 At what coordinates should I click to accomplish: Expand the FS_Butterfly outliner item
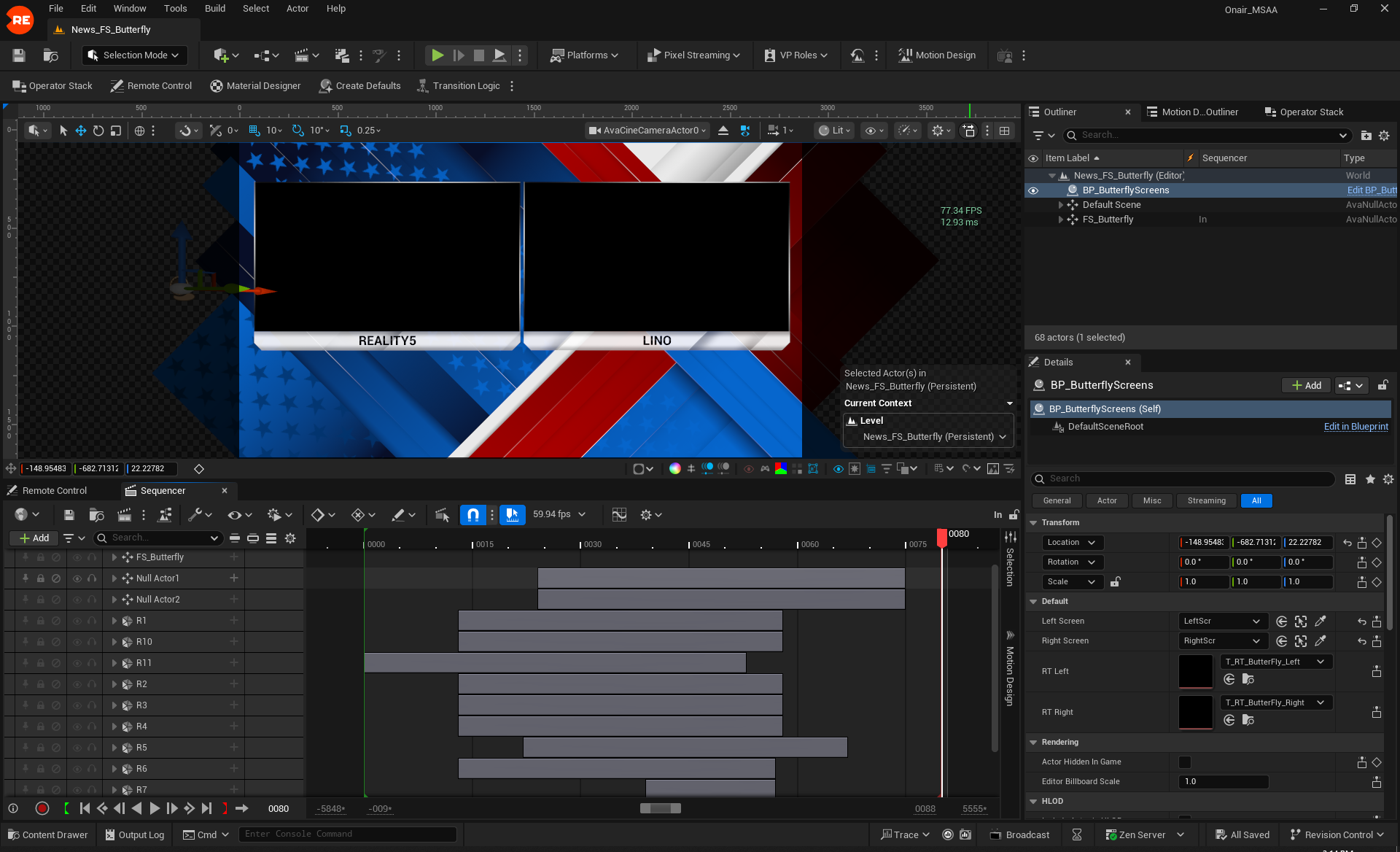[1061, 220]
